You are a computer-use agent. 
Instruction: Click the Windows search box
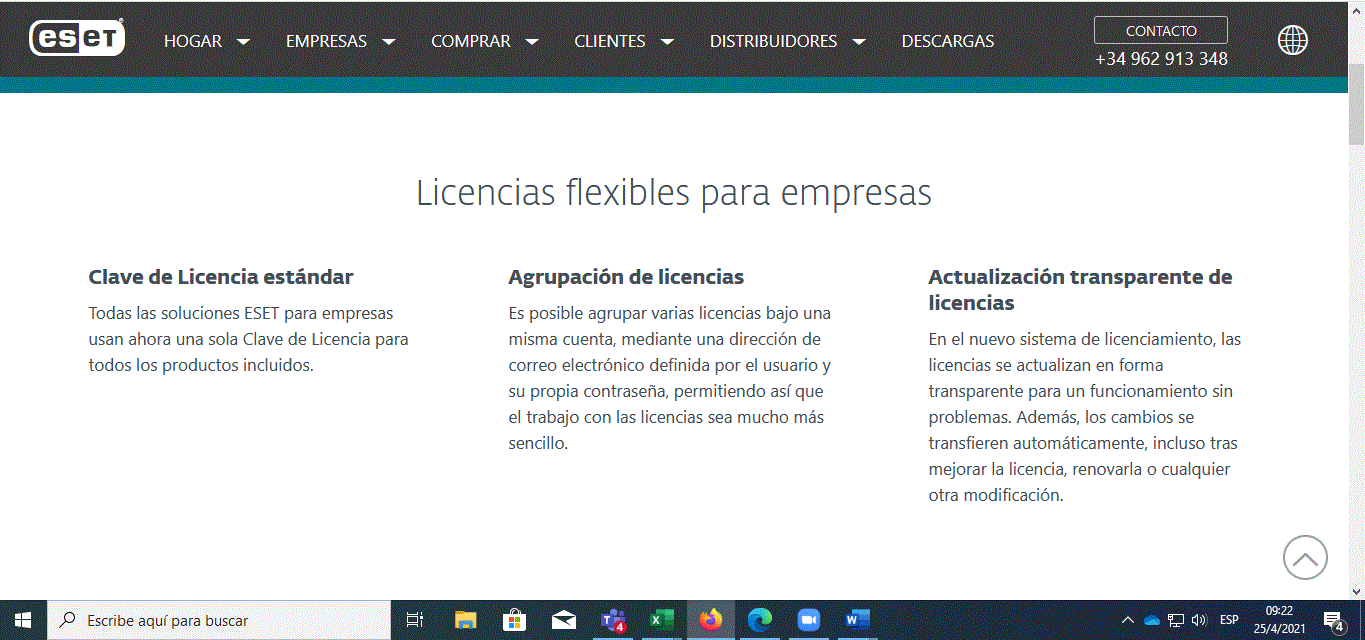219,620
